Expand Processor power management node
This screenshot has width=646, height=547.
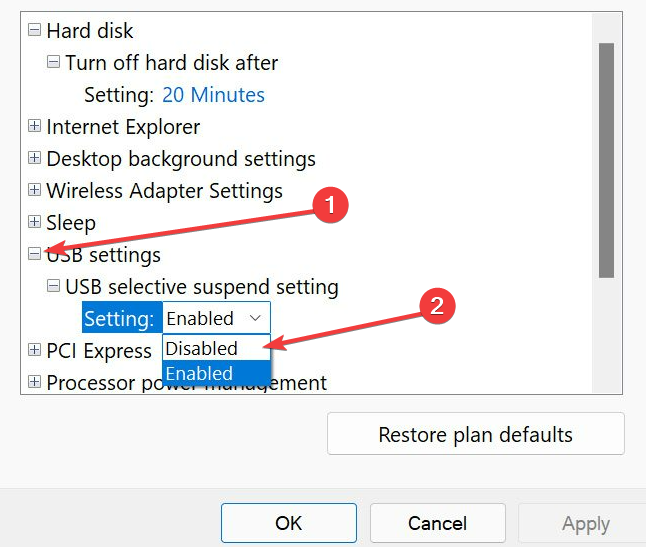pyautogui.click(x=35, y=382)
